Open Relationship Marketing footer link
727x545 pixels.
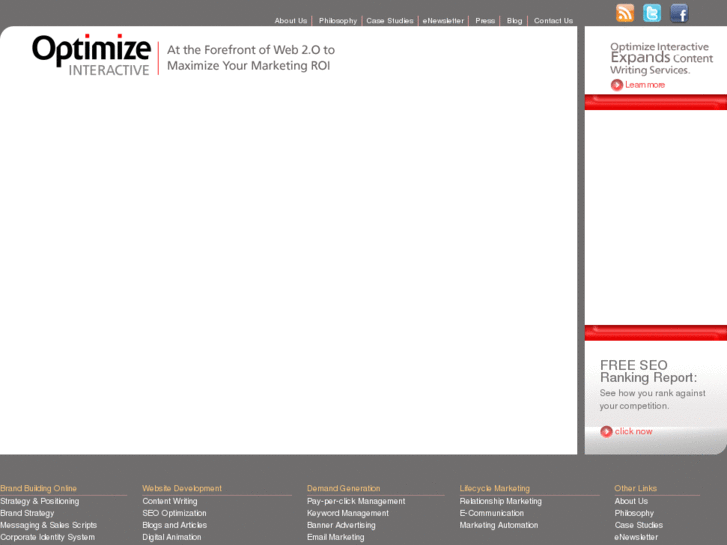point(501,501)
